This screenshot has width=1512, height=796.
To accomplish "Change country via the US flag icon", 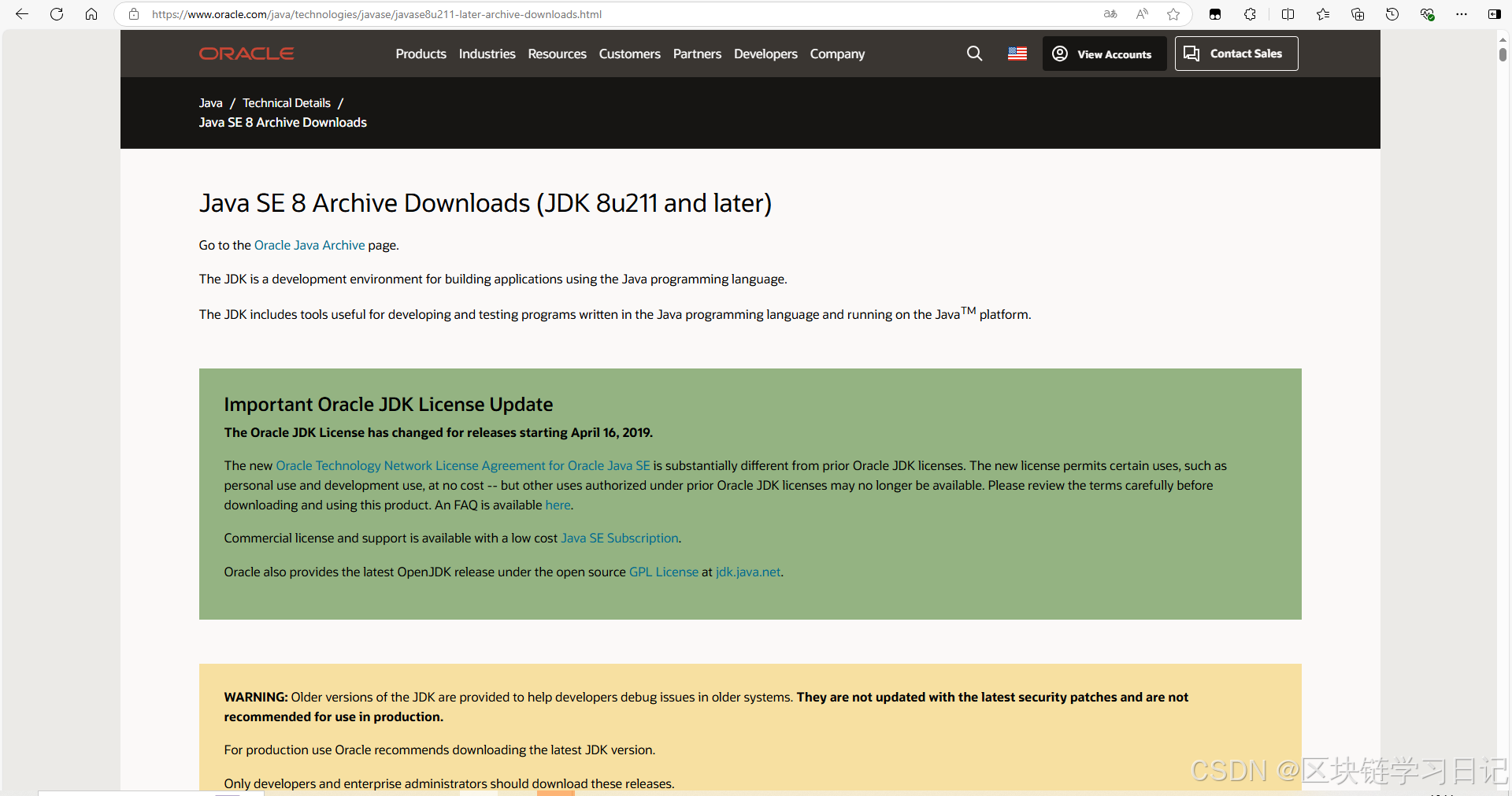I will point(1017,54).
